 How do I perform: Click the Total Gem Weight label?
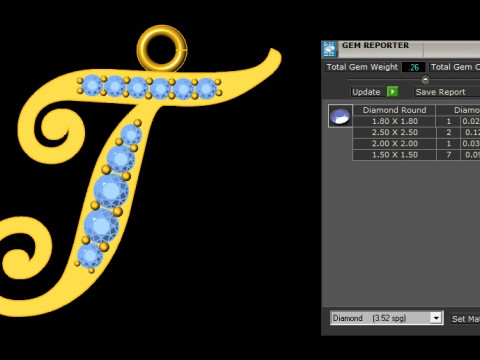362,67
